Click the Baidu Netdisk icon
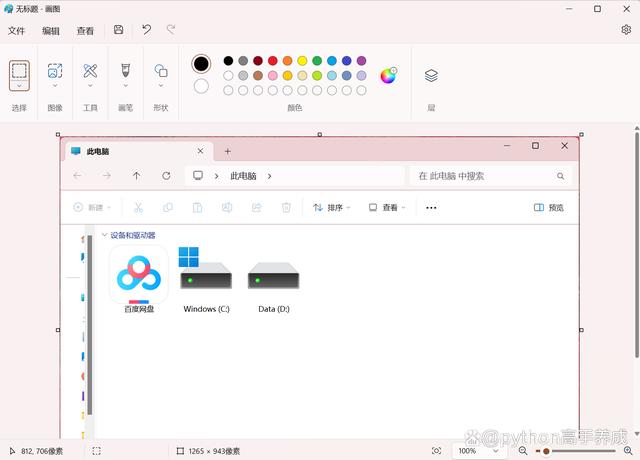Viewport: 640px width, 460px height. [x=139, y=280]
